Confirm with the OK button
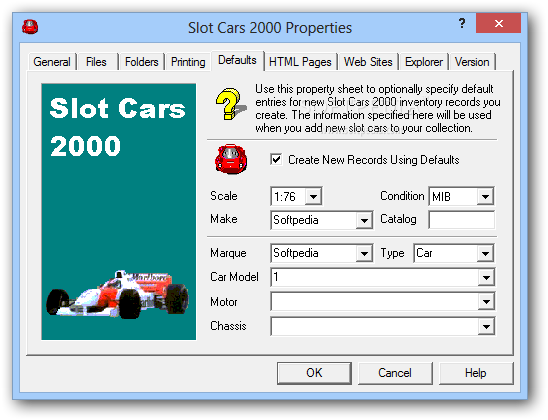 [x=314, y=373]
